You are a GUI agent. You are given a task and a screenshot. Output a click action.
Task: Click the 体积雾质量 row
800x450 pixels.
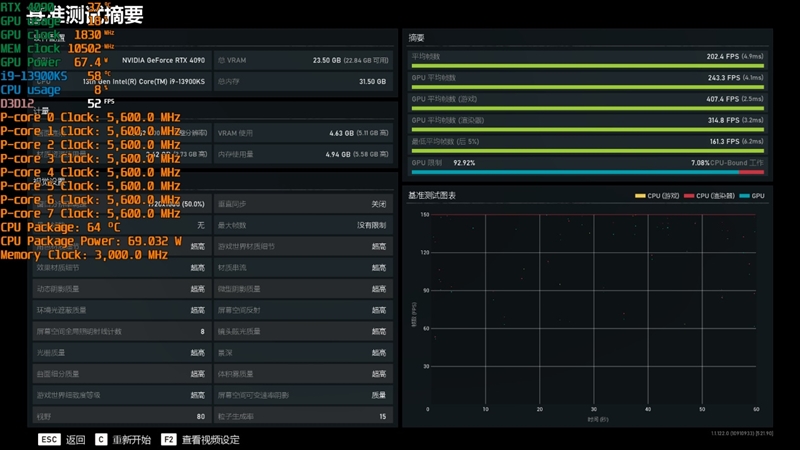303,374
